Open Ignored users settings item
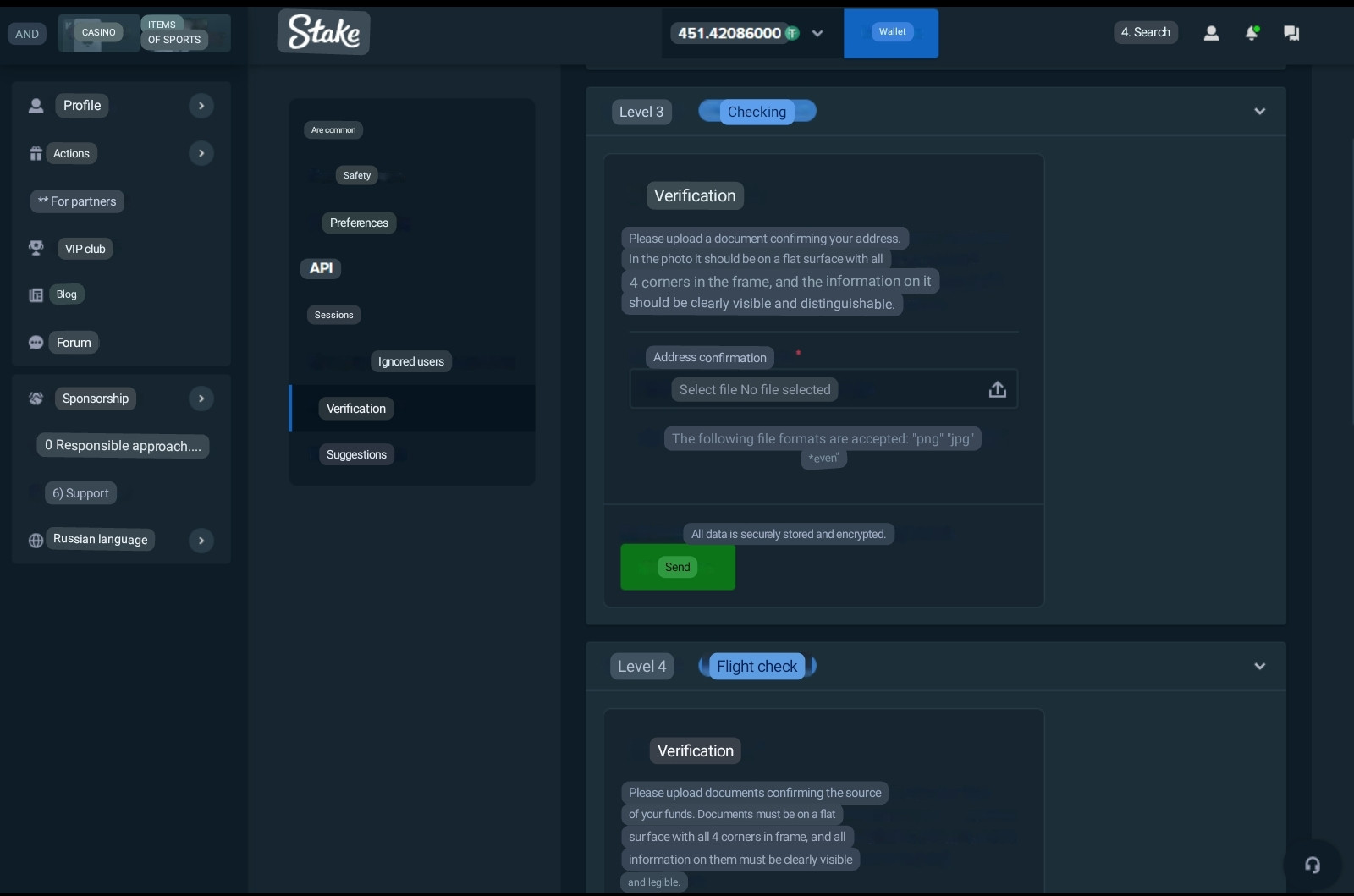Screen dimensions: 1354x896 pos(411,361)
